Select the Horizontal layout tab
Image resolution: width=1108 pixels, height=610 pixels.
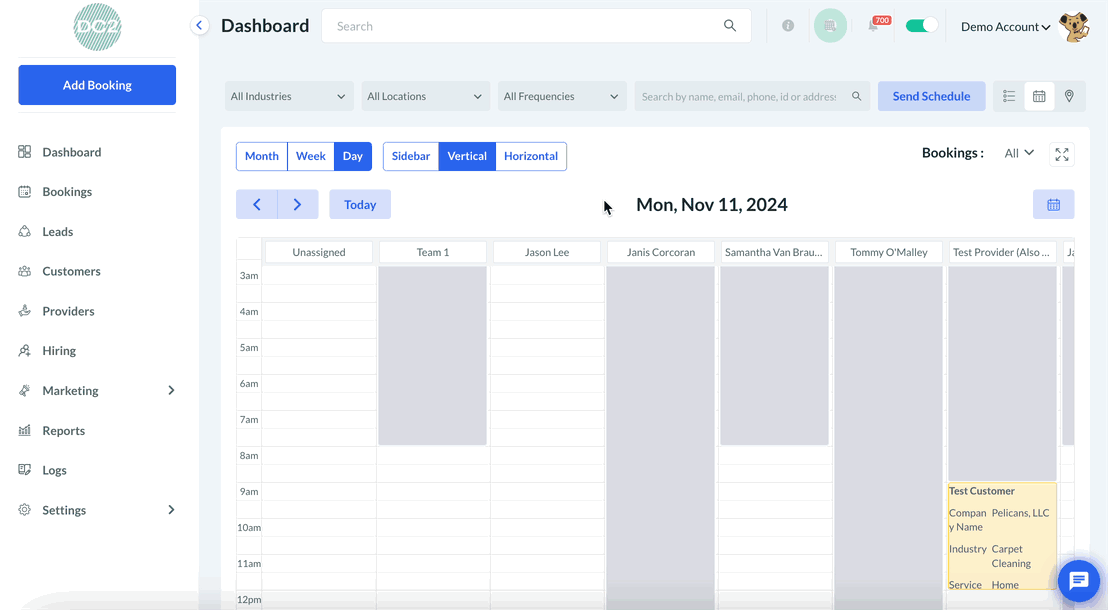(531, 156)
